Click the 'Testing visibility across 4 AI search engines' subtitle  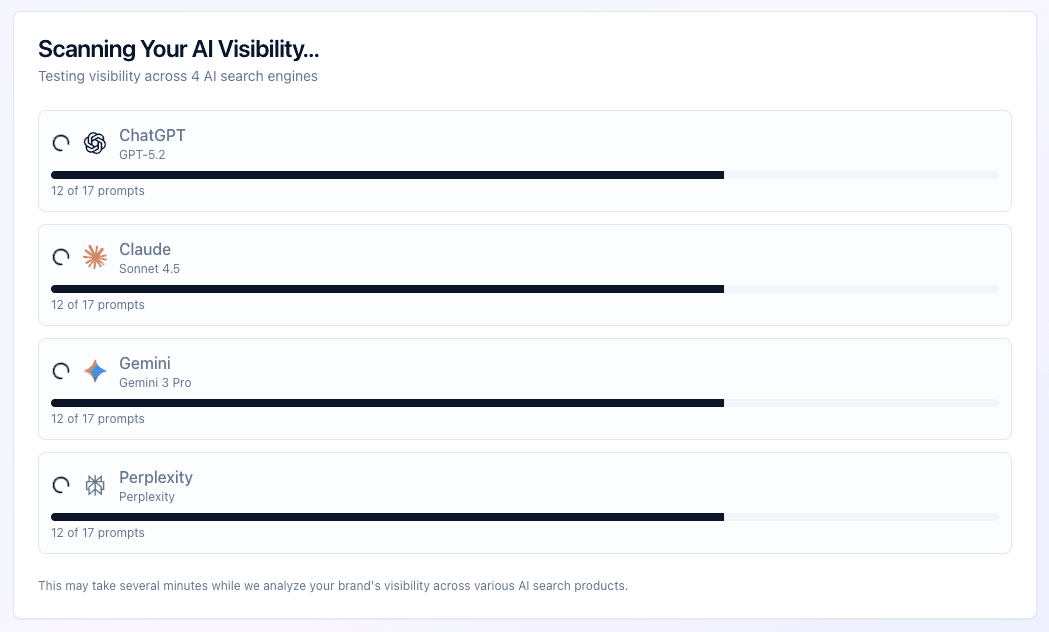click(x=178, y=76)
